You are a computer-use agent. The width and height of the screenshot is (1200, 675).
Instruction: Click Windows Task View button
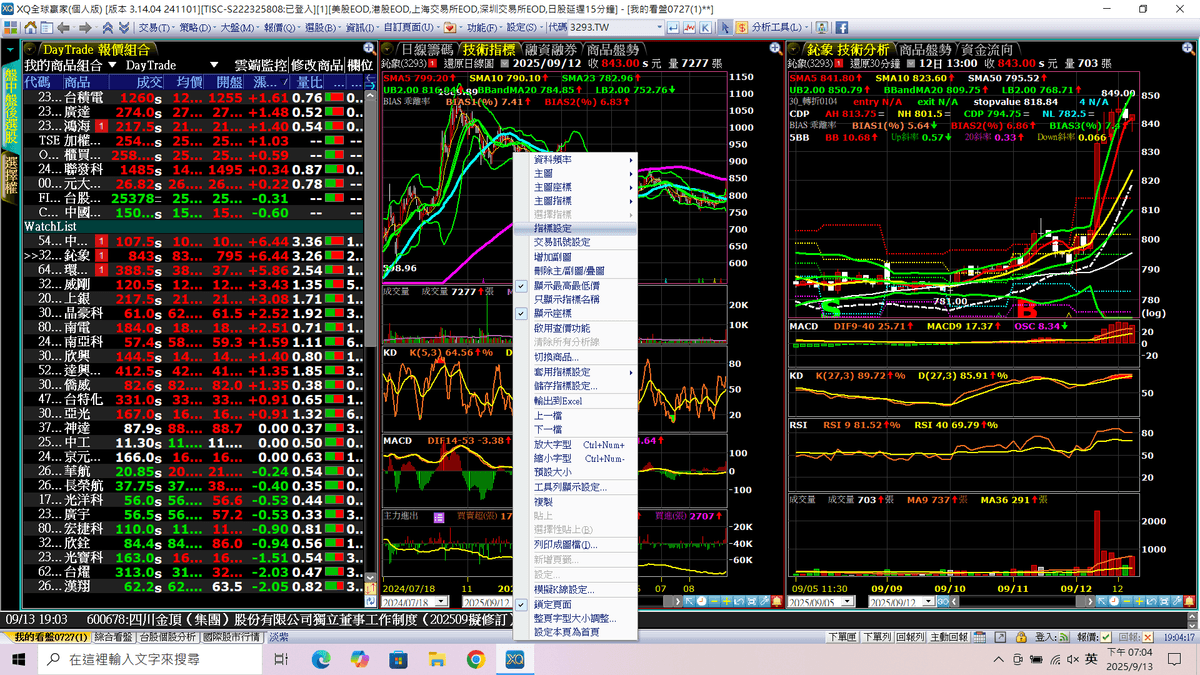tap(281, 659)
